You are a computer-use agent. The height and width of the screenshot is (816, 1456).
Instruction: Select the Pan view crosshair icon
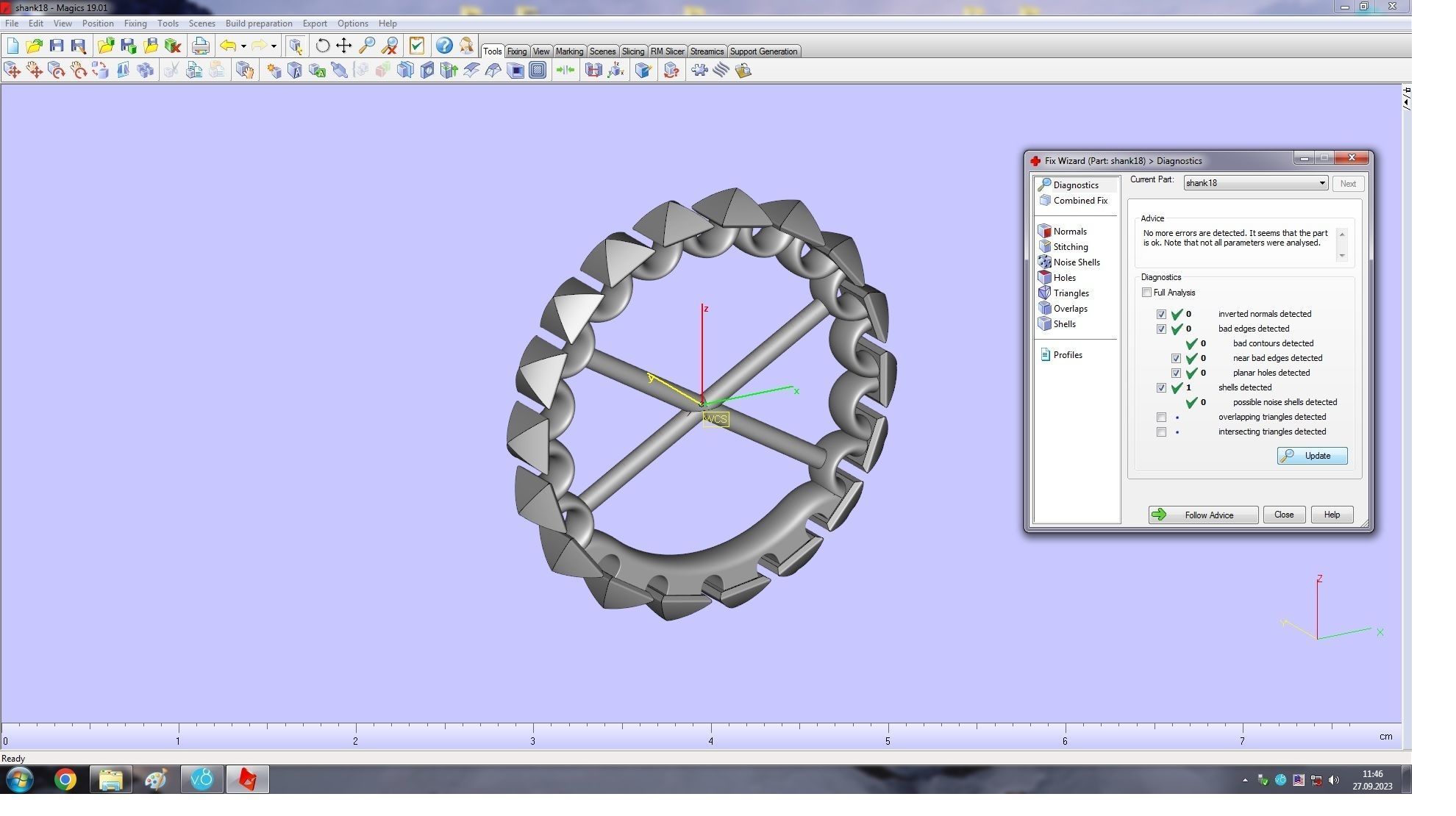344,46
